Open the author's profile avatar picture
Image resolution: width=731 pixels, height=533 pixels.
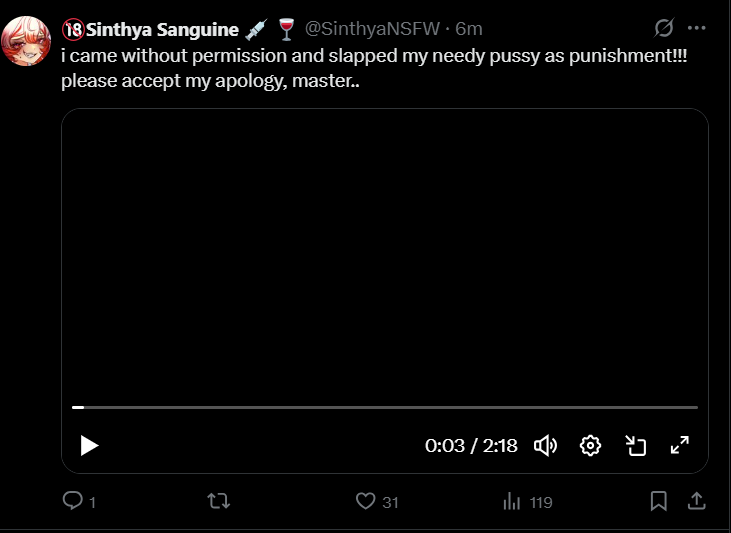(x=27, y=41)
